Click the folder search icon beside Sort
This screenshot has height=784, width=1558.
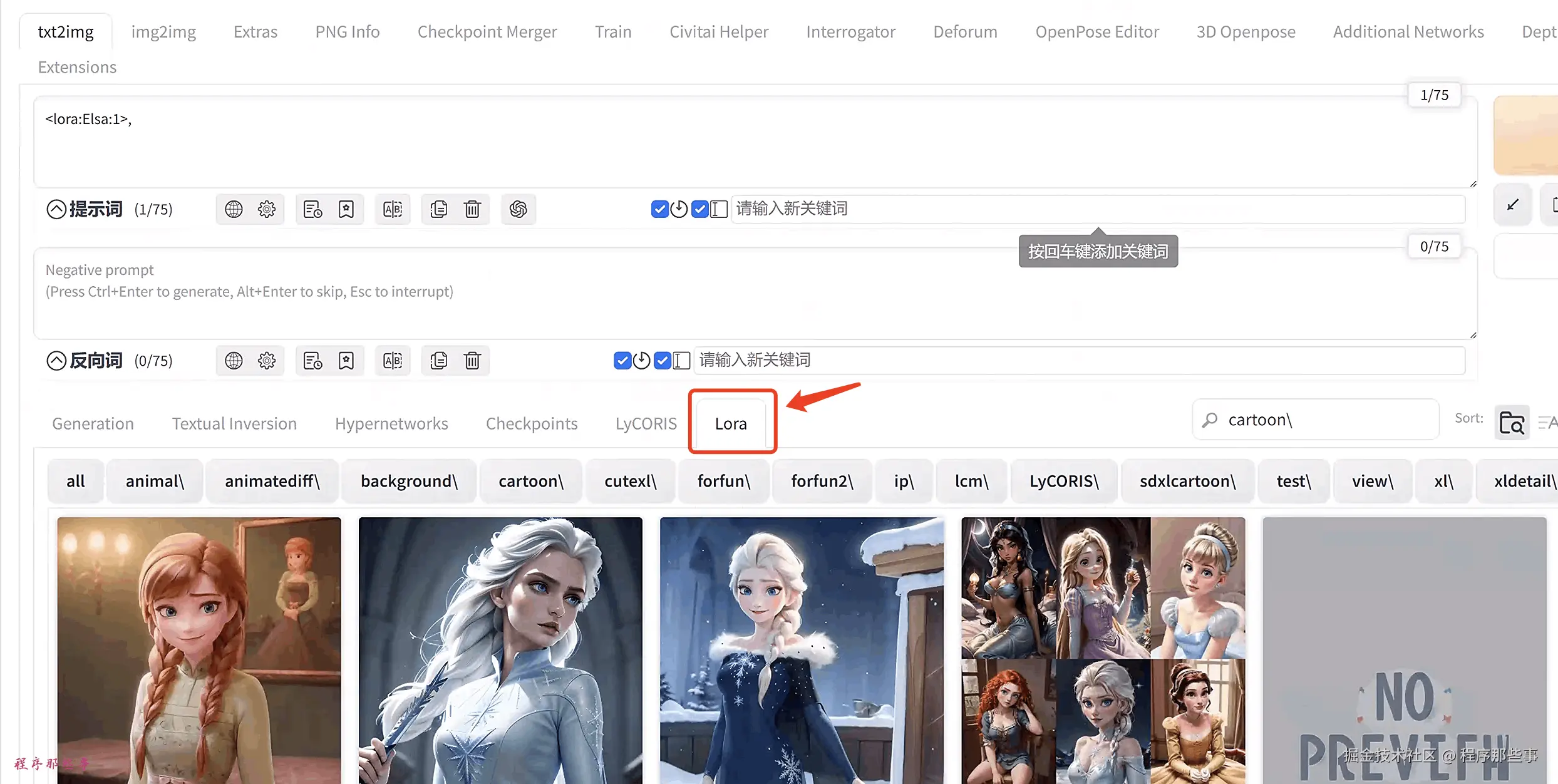1512,423
